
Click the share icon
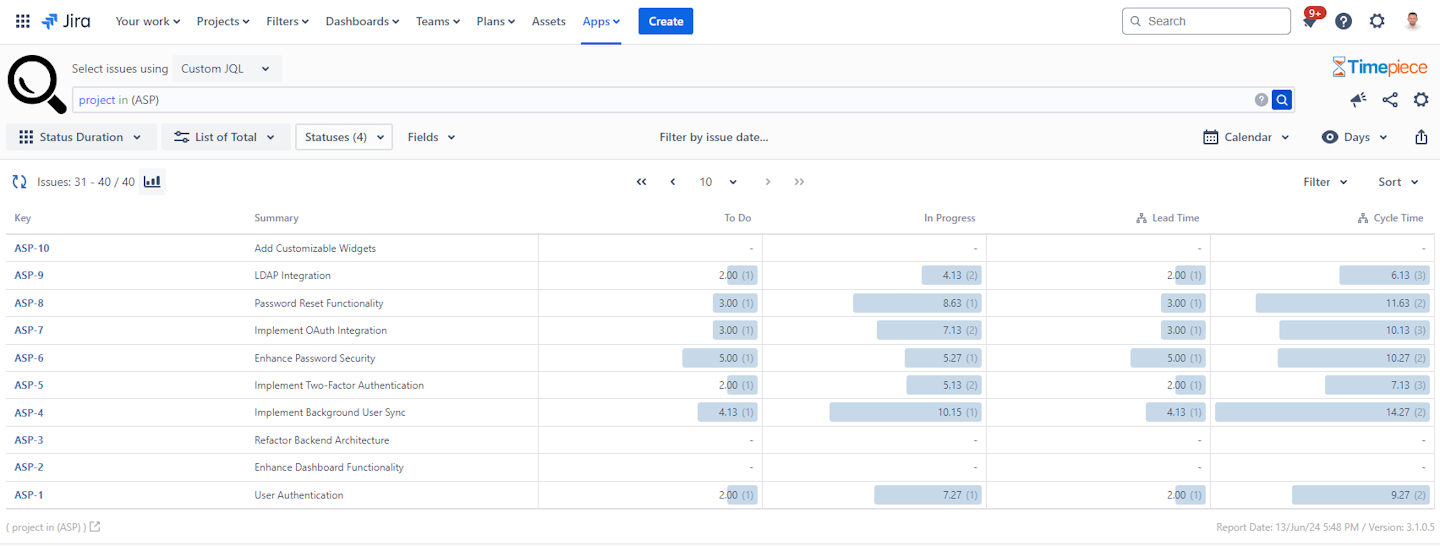pos(1390,100)
